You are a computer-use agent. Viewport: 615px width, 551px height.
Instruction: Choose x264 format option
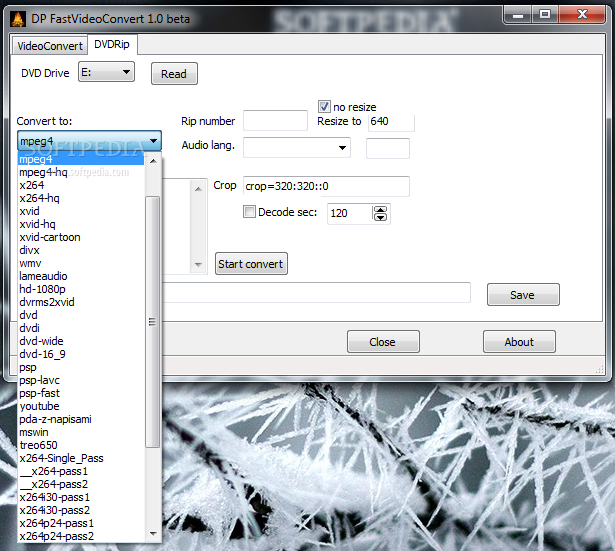(81, 185)
